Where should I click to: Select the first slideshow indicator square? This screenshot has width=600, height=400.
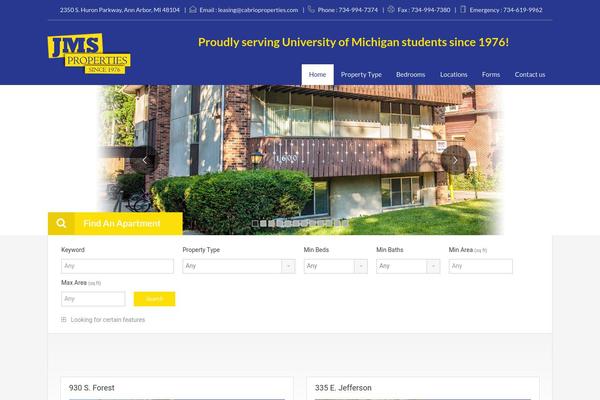pos(255,224)
